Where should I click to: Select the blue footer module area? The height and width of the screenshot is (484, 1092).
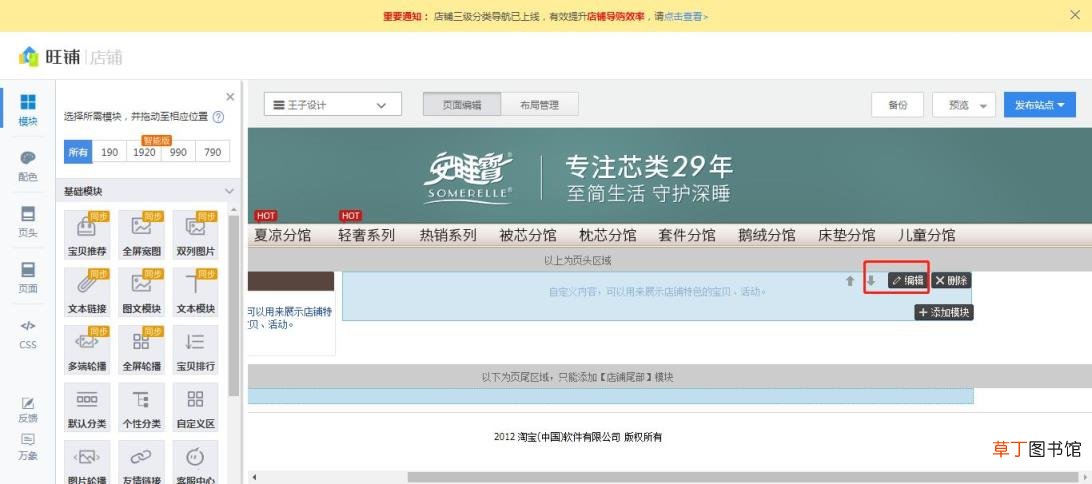click(x=611, y=396)
